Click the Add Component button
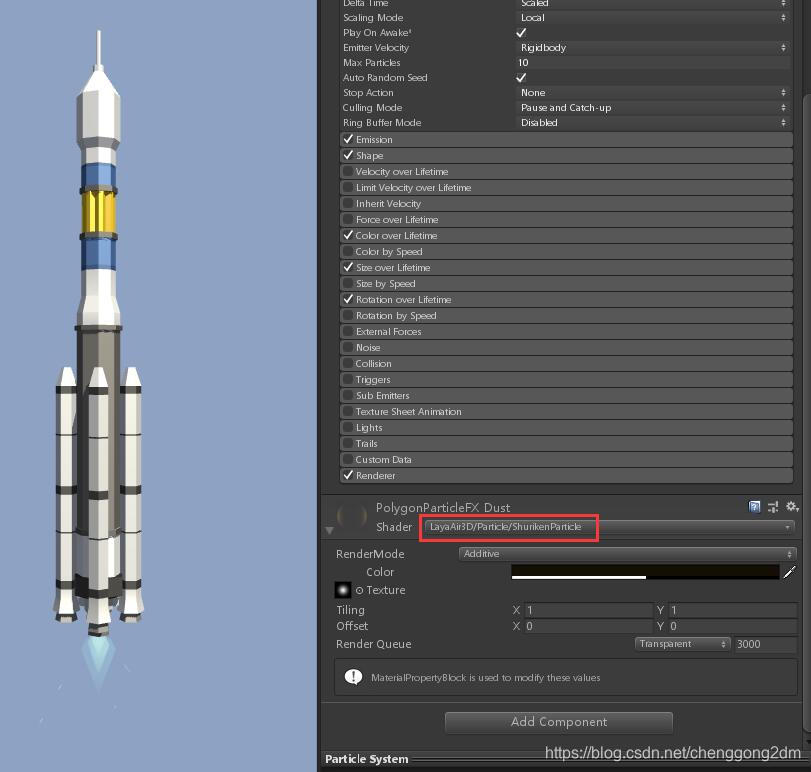 coord(558,722)
